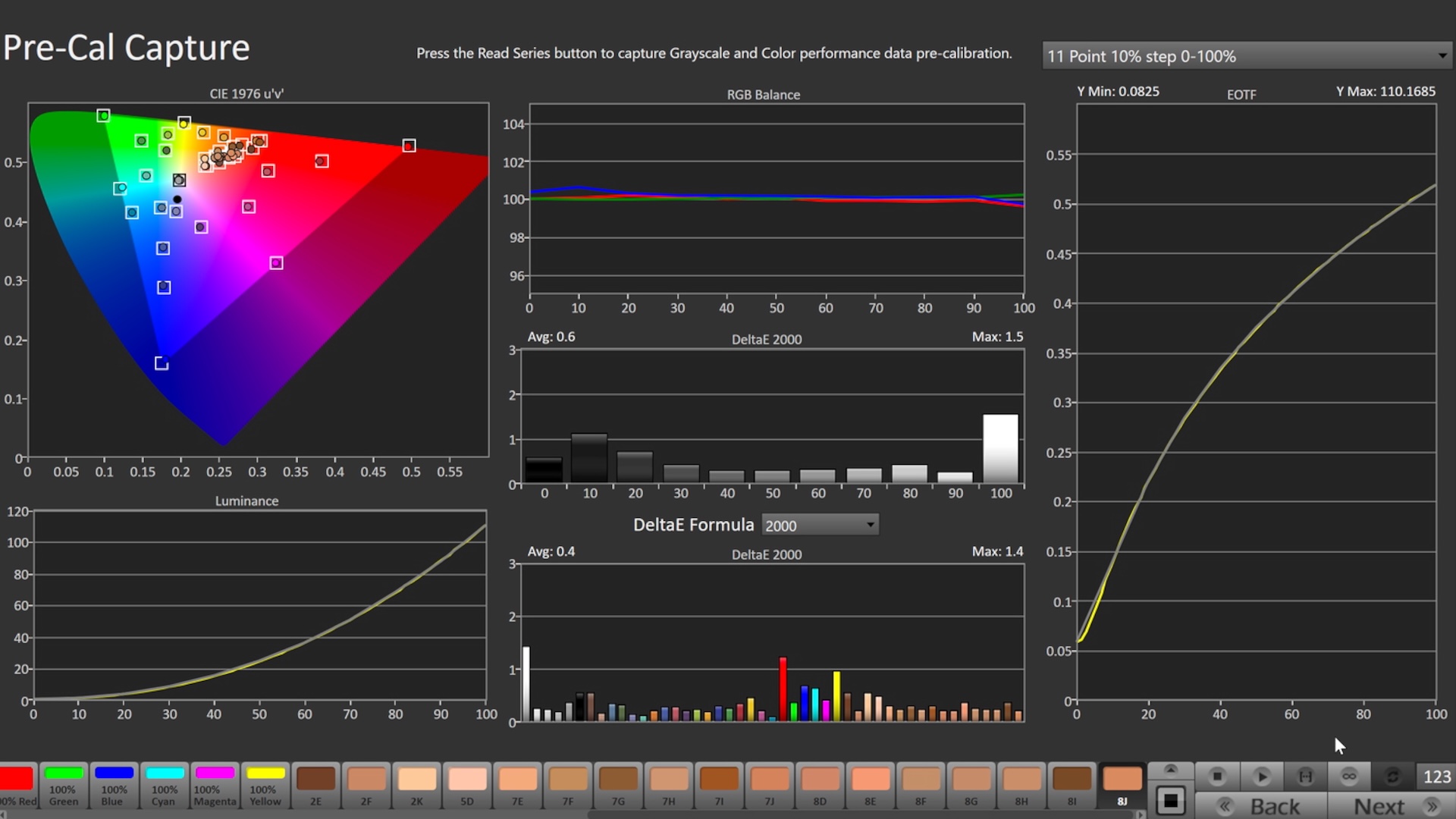Viewport: 1456px width, 819px height.
Task: Select the 2E skin tone swatch
Action: tap(315, 785)
